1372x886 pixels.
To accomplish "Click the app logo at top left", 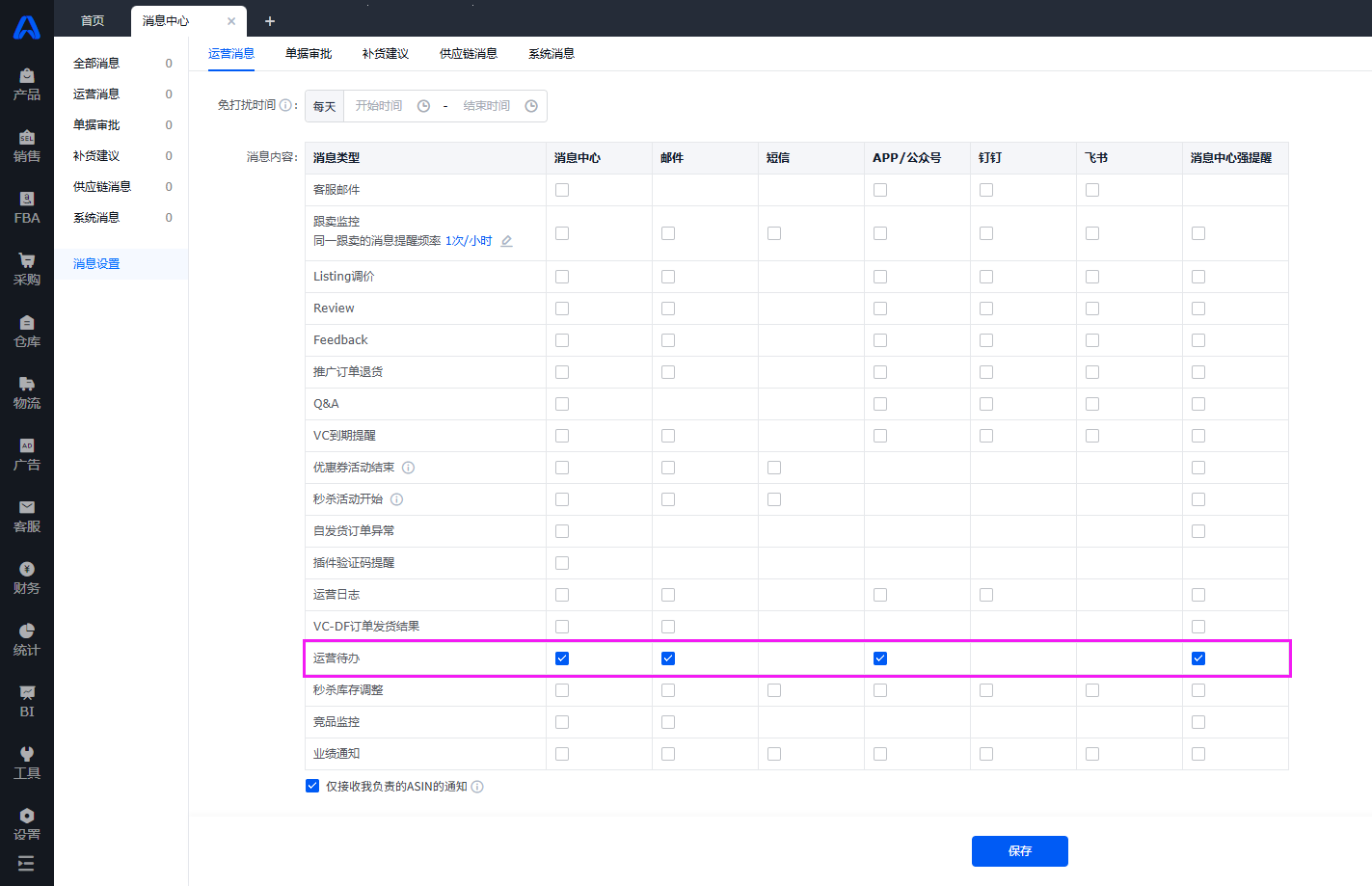I will tap(27, 27).
